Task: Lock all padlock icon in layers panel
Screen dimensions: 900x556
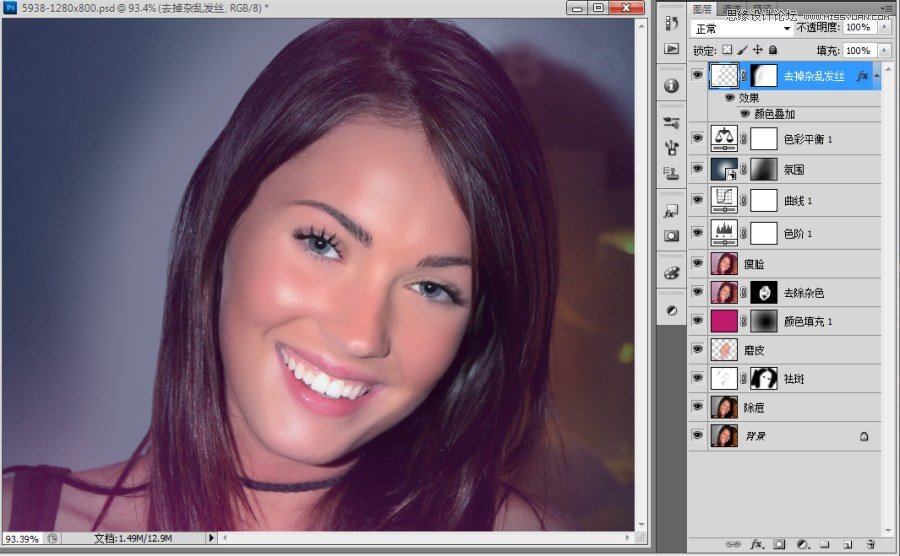Action: (773, 50)
